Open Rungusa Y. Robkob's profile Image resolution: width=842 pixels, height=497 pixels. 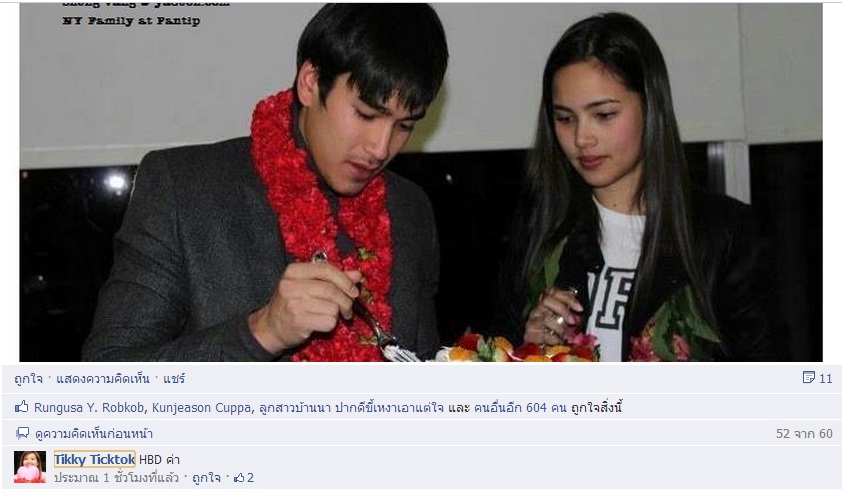point(89,407)
